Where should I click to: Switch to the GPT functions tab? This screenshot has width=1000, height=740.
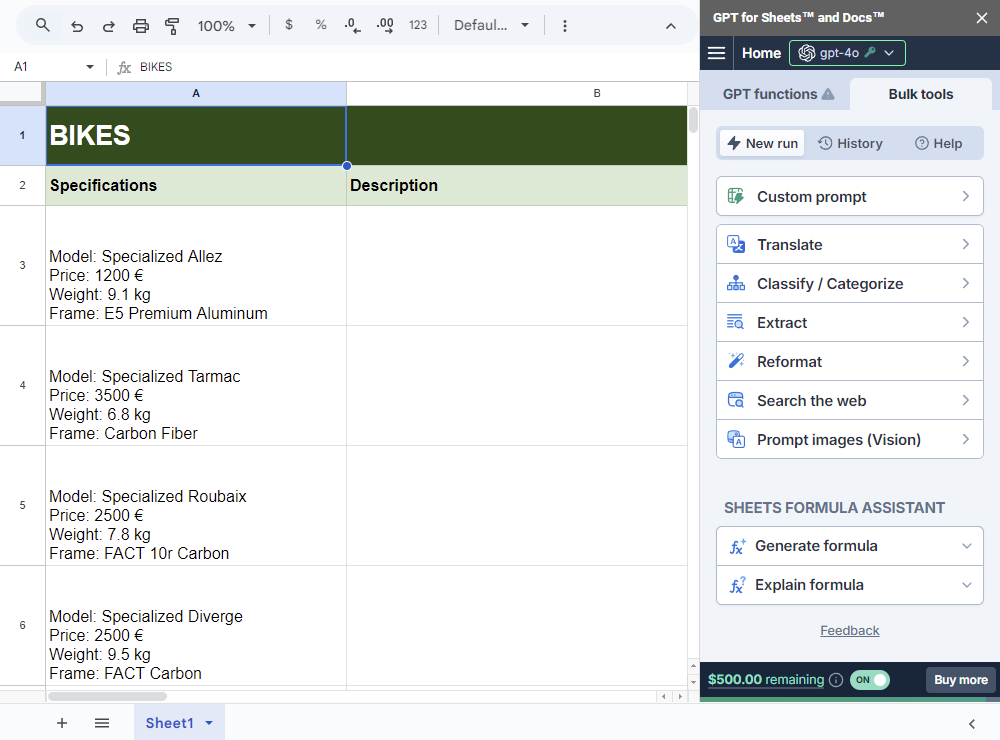[778, 94]
